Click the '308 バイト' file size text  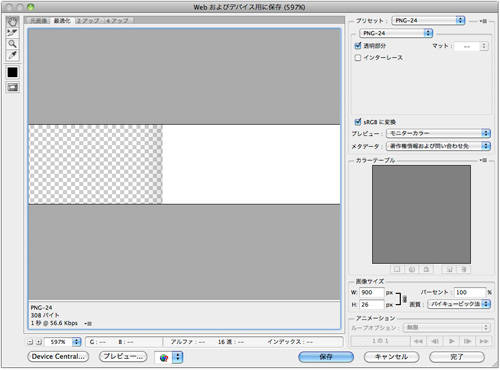click(x=45, y=315)
